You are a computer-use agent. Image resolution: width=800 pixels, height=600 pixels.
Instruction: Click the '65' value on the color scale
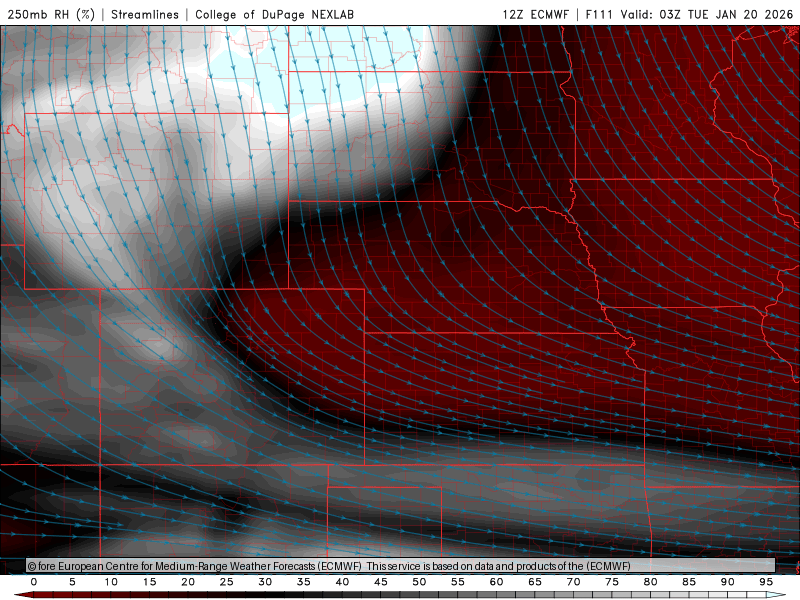point(535,582)
